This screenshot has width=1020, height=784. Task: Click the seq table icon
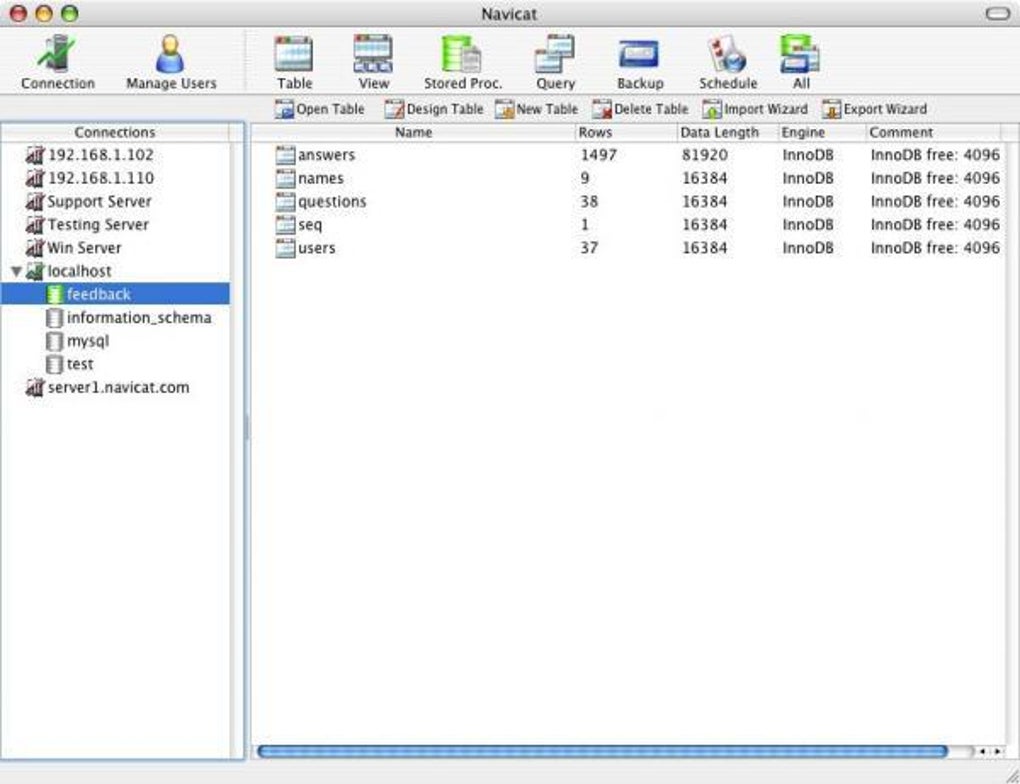(x=285, y=224)
